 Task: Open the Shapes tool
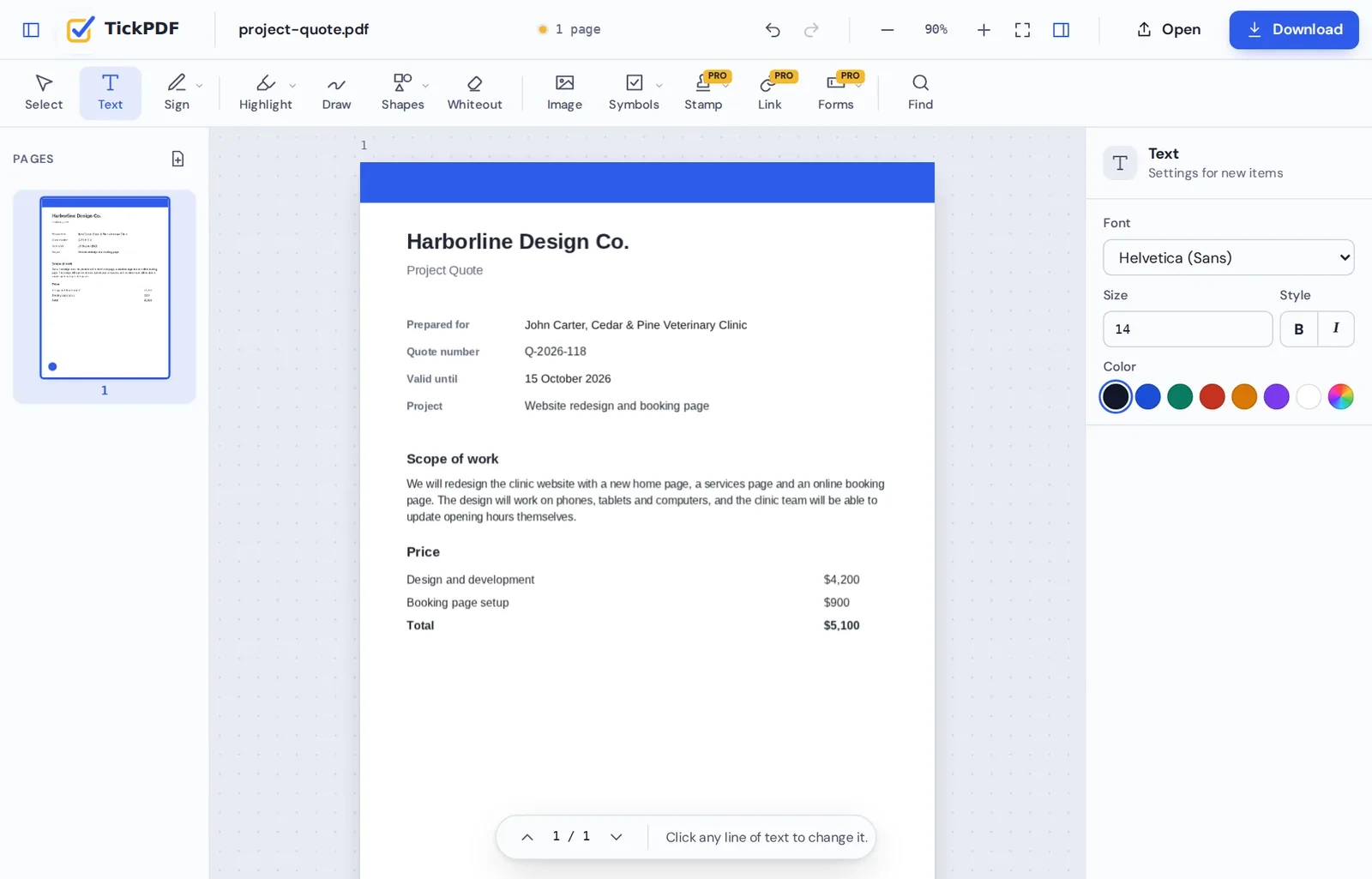coord(402,93)
